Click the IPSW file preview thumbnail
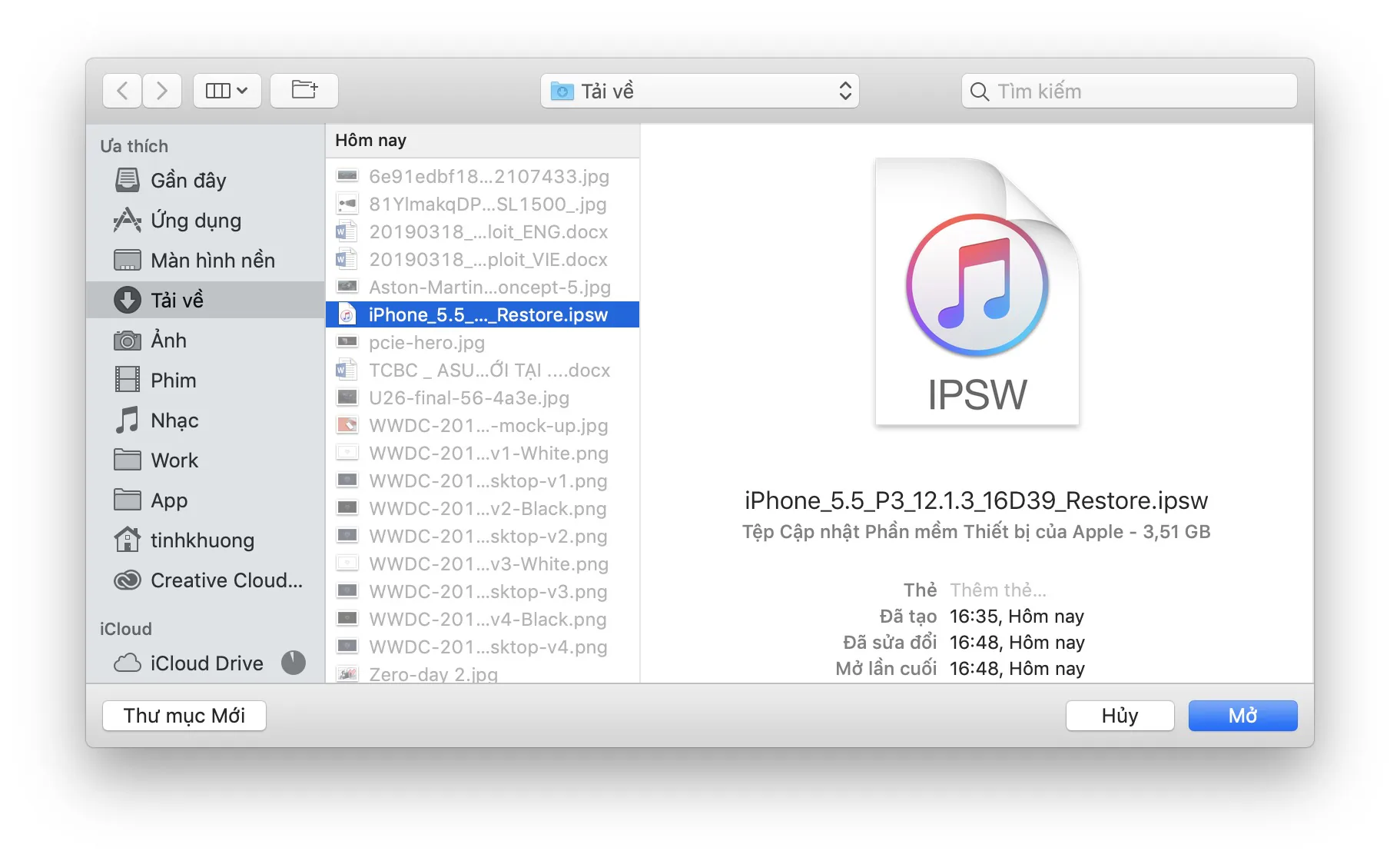 coord(977,291)
